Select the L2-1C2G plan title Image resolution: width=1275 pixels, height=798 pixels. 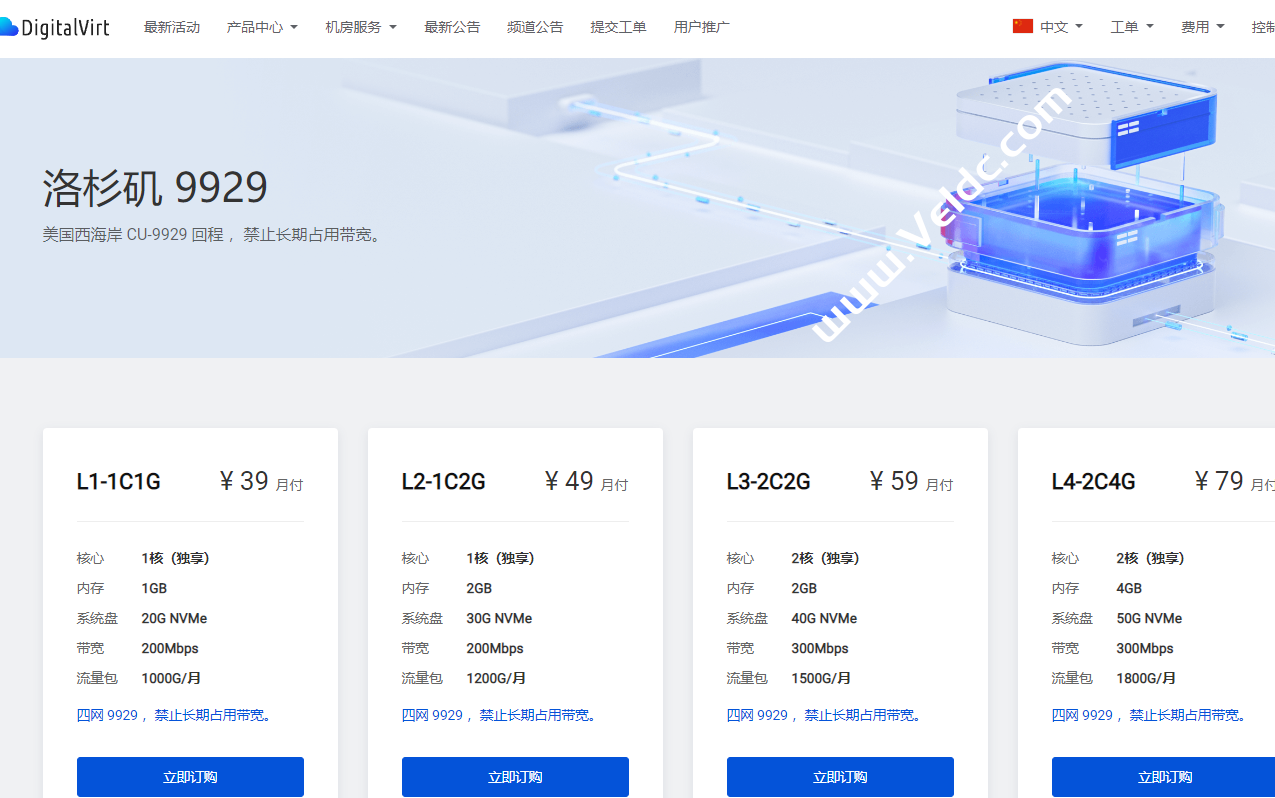443,481
